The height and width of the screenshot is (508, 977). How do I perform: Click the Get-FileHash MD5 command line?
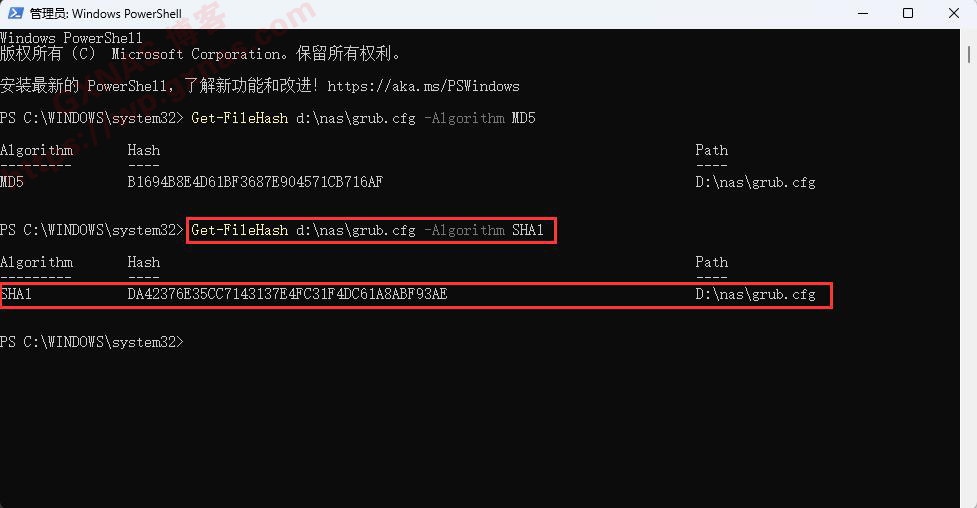tap(363, 118)
